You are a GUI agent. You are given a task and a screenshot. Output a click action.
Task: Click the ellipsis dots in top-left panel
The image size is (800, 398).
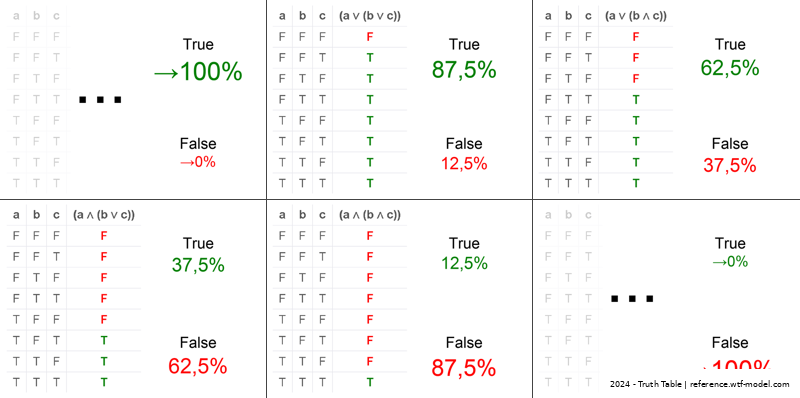(x=100, y=100)
